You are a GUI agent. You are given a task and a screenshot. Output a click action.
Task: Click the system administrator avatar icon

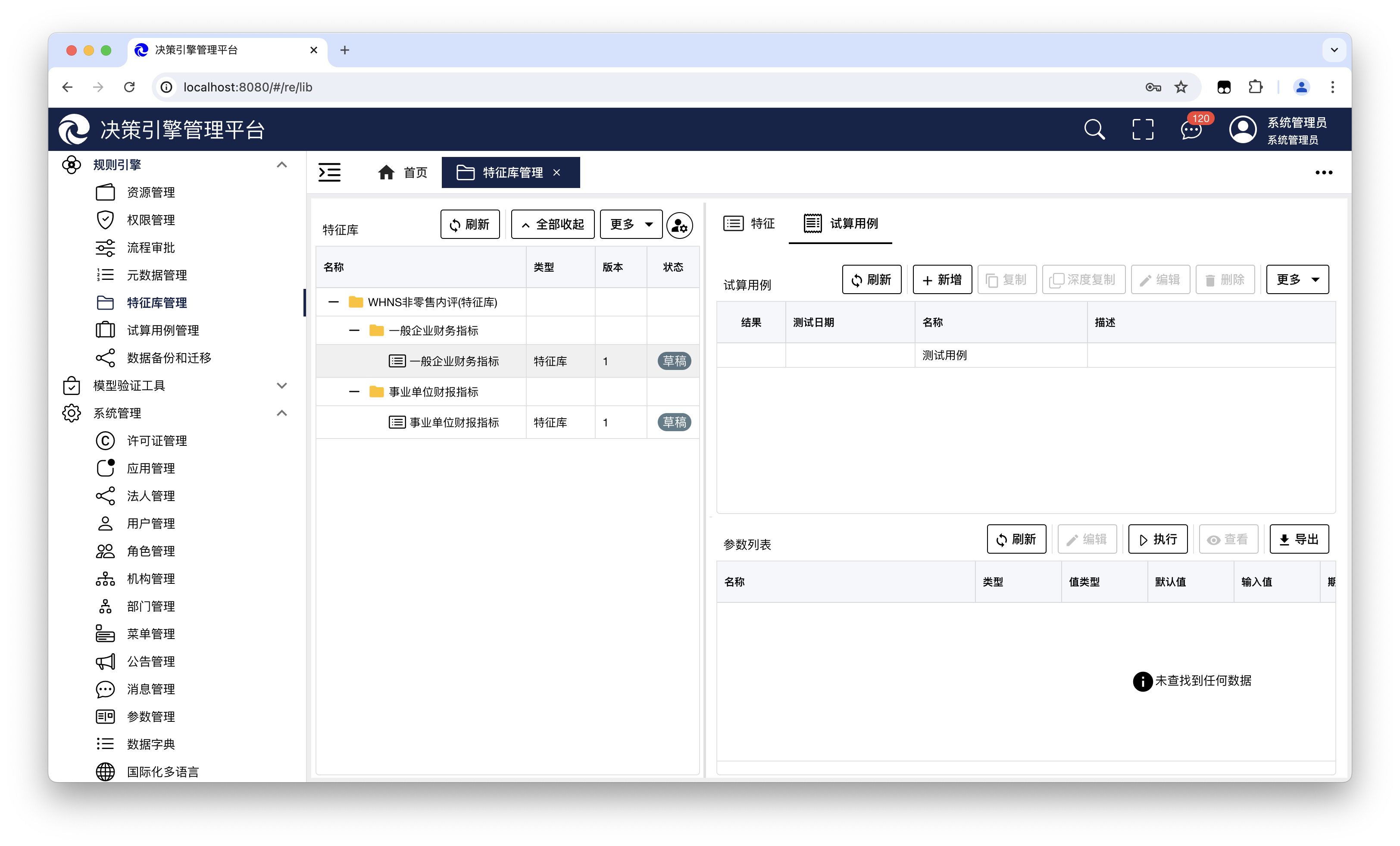point(1243,130)
